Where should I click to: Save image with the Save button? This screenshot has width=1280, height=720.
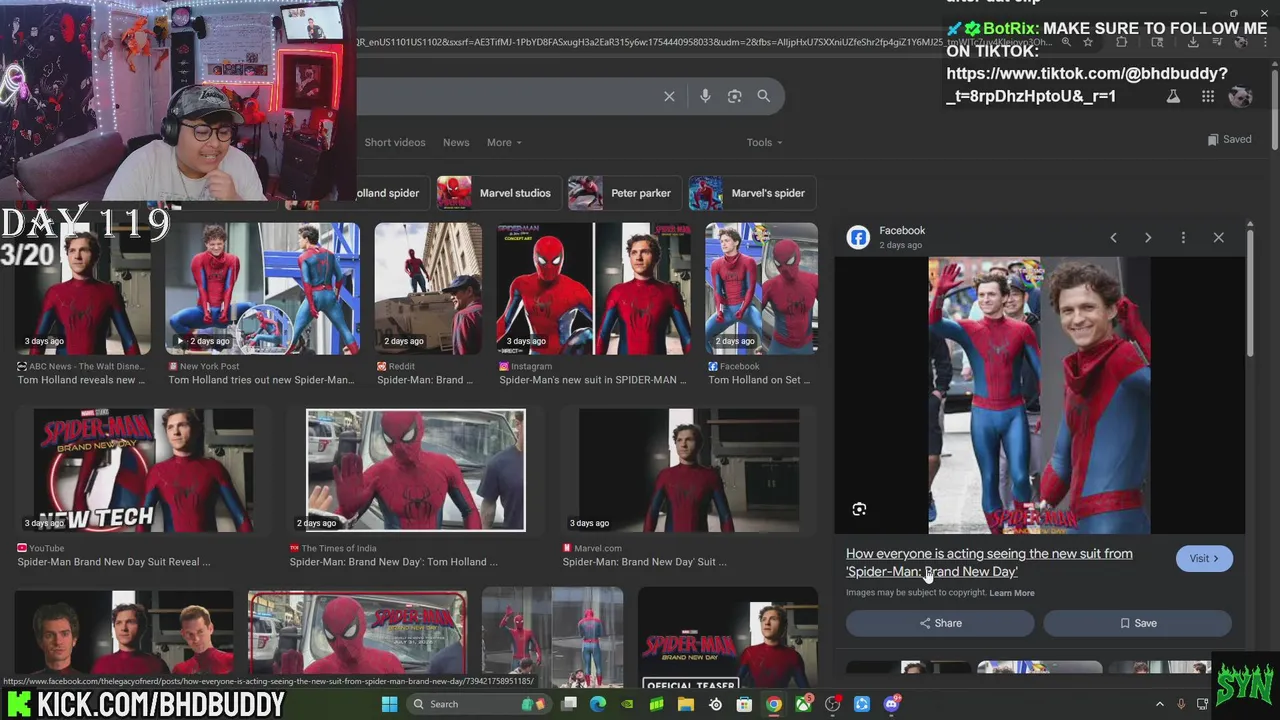point(1137,623)
